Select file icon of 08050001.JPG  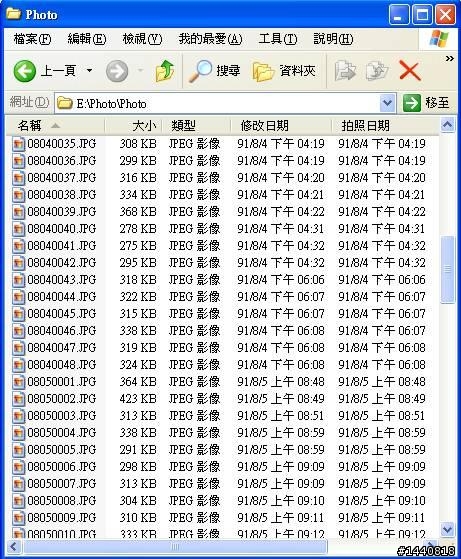pyautogui.click(x=18, y=382)
